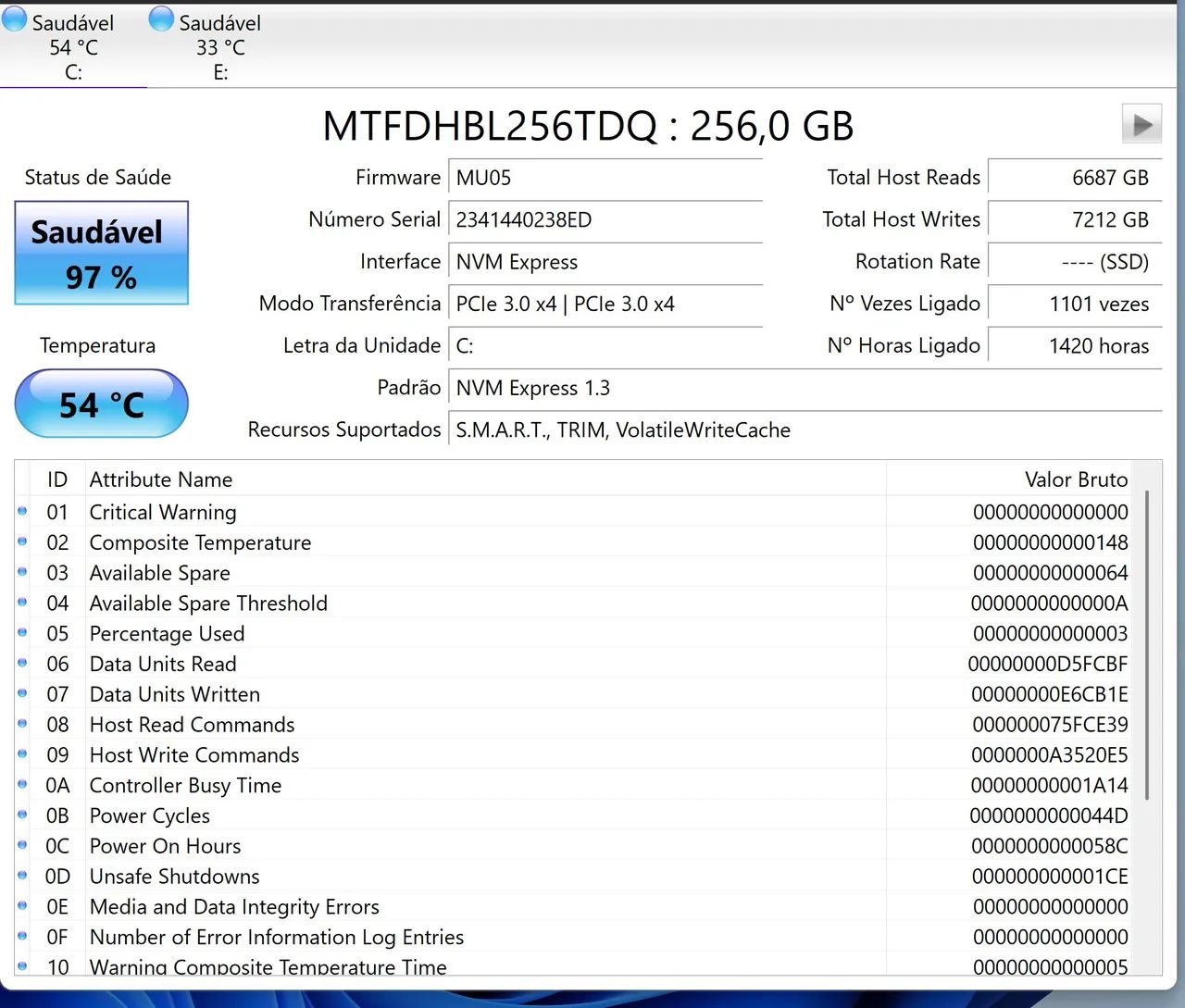Click raw value 0000000000058C
Screen dimensions: 1185x1008
pyautogui.click(x=1050, y=846)
